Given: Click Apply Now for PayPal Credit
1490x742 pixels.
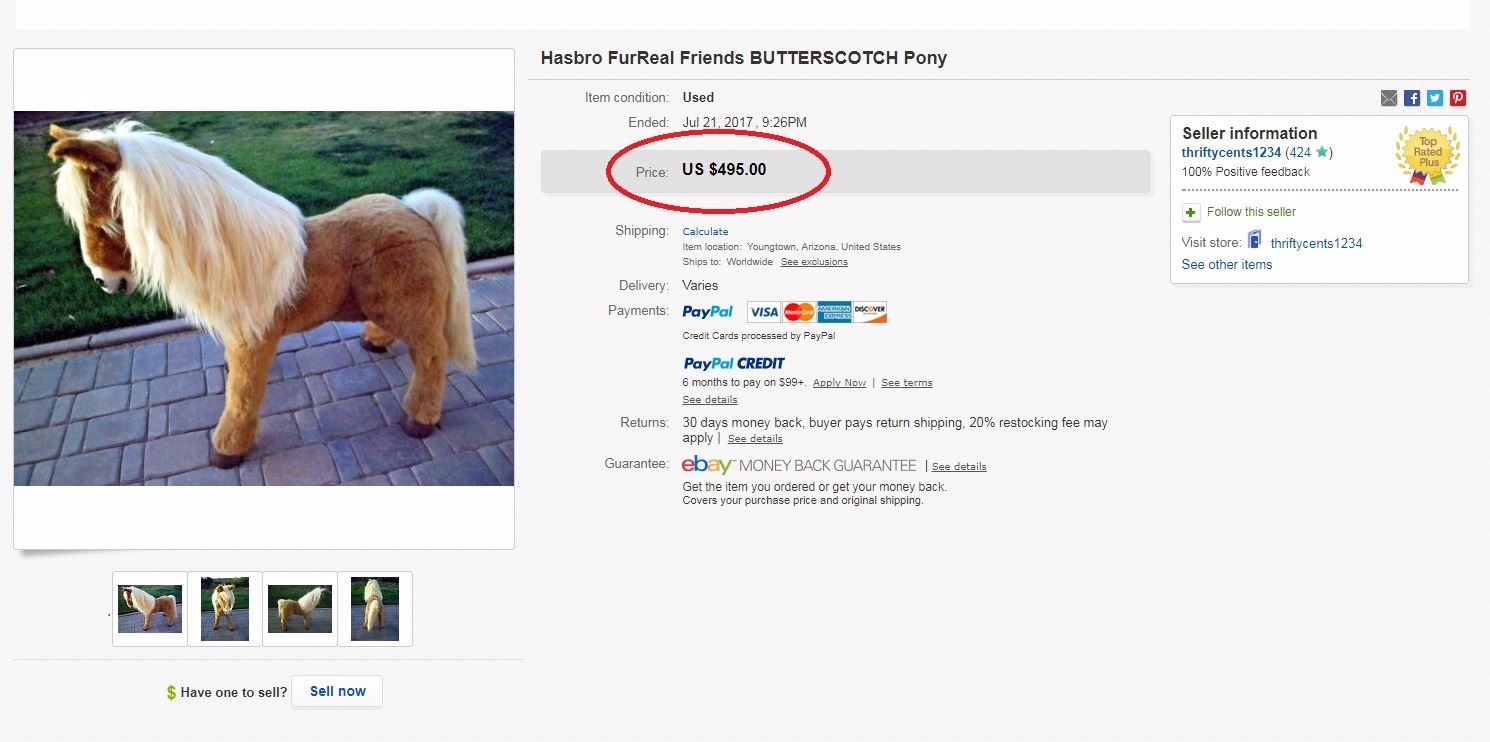Looking at the screenshot, I should tap(839, 383).
